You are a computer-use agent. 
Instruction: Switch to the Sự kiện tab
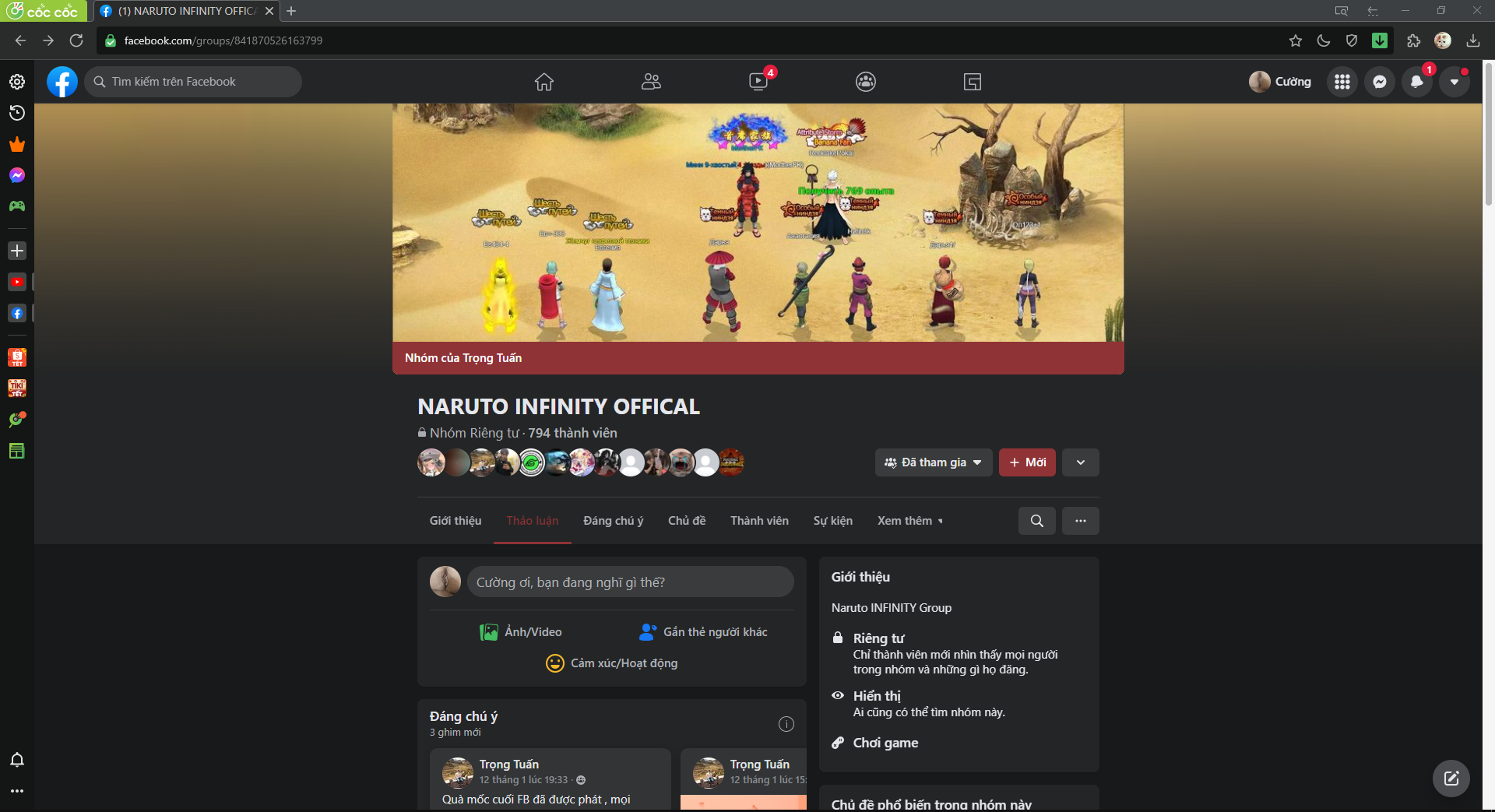833,521
